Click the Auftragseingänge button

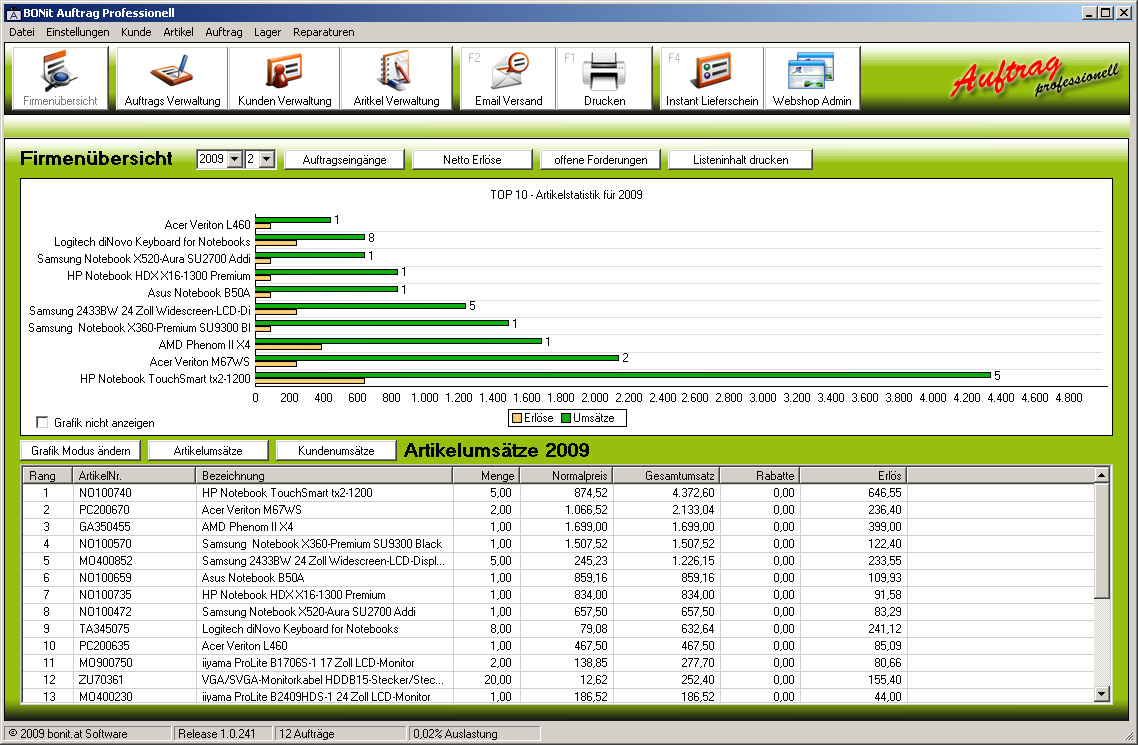click(x=344, y=160)
